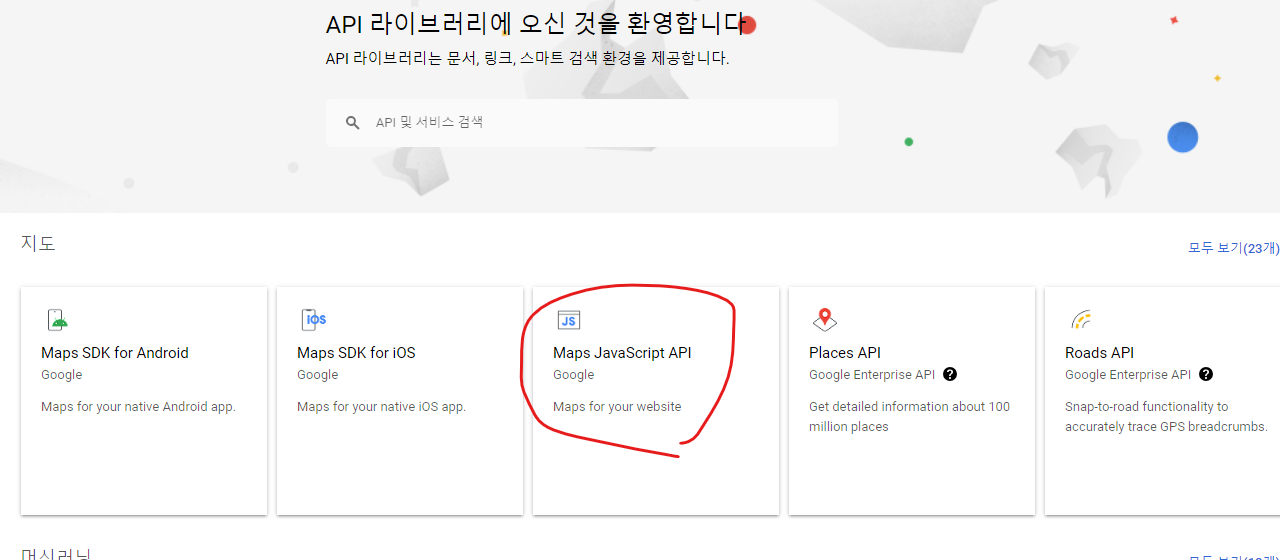Click the Roads API icon
The image size is (1280, 560).
coord(1081,320)
